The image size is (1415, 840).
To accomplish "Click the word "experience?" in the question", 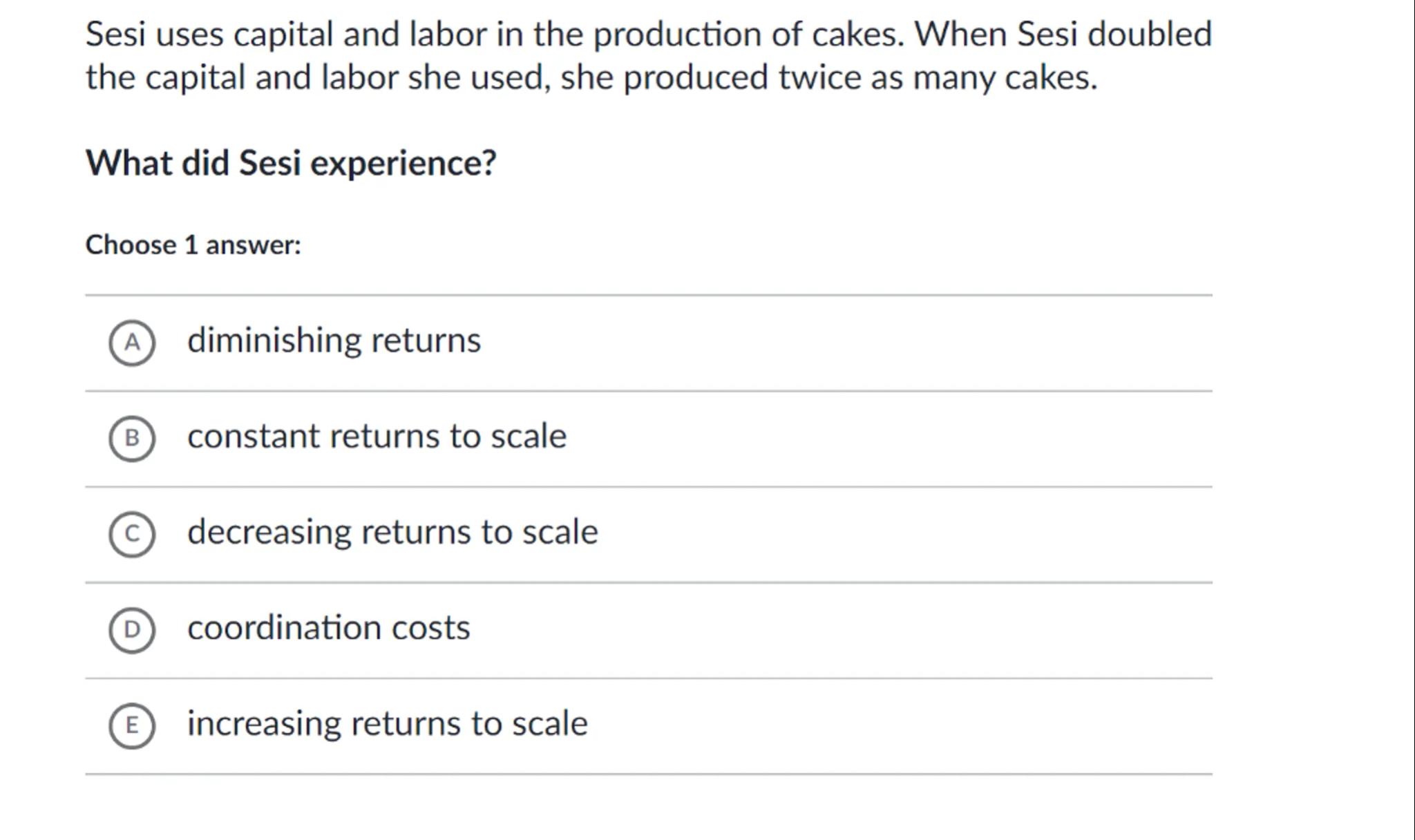I will pyautogui.click(x=403, y=164).
